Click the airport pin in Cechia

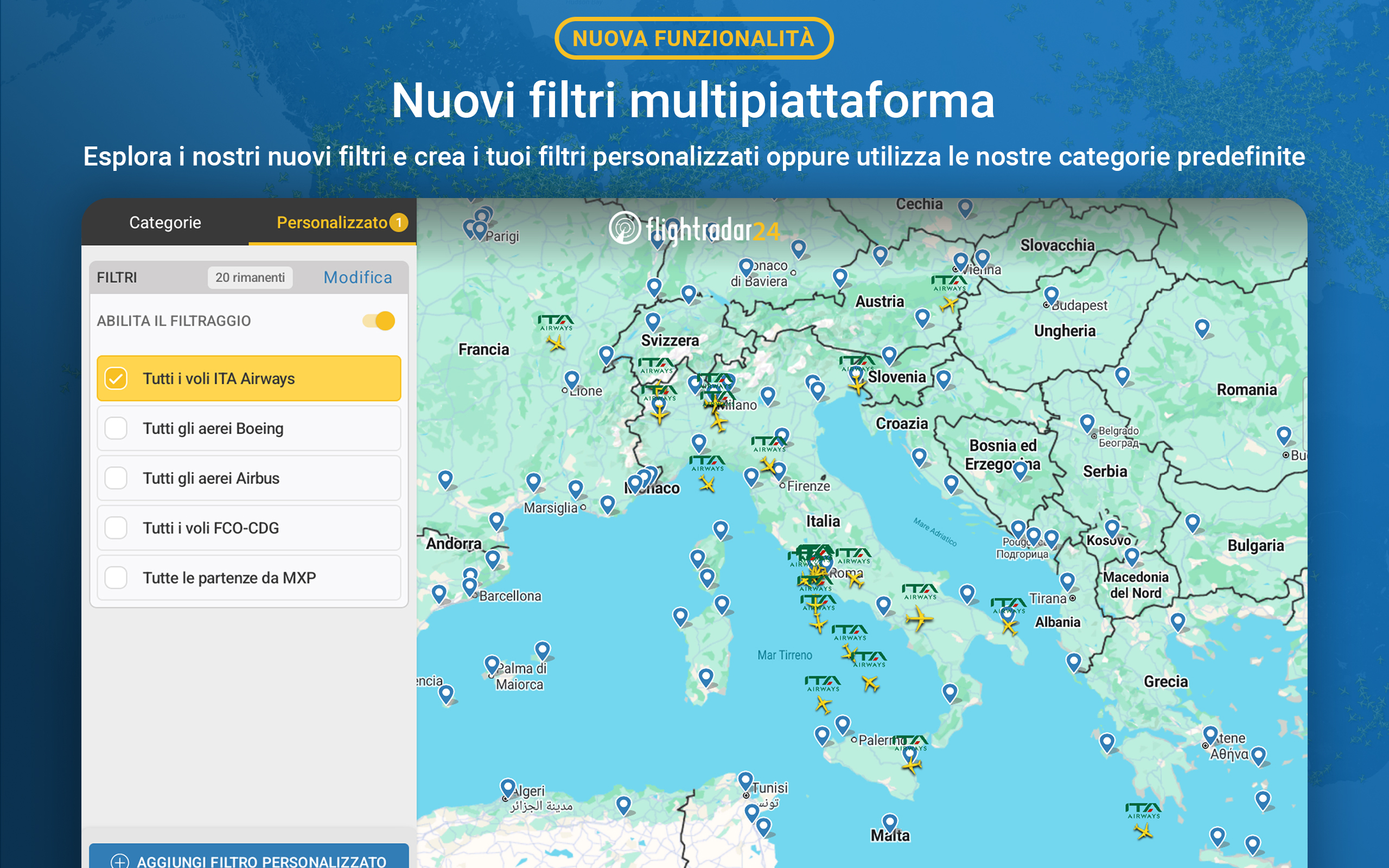965,208
